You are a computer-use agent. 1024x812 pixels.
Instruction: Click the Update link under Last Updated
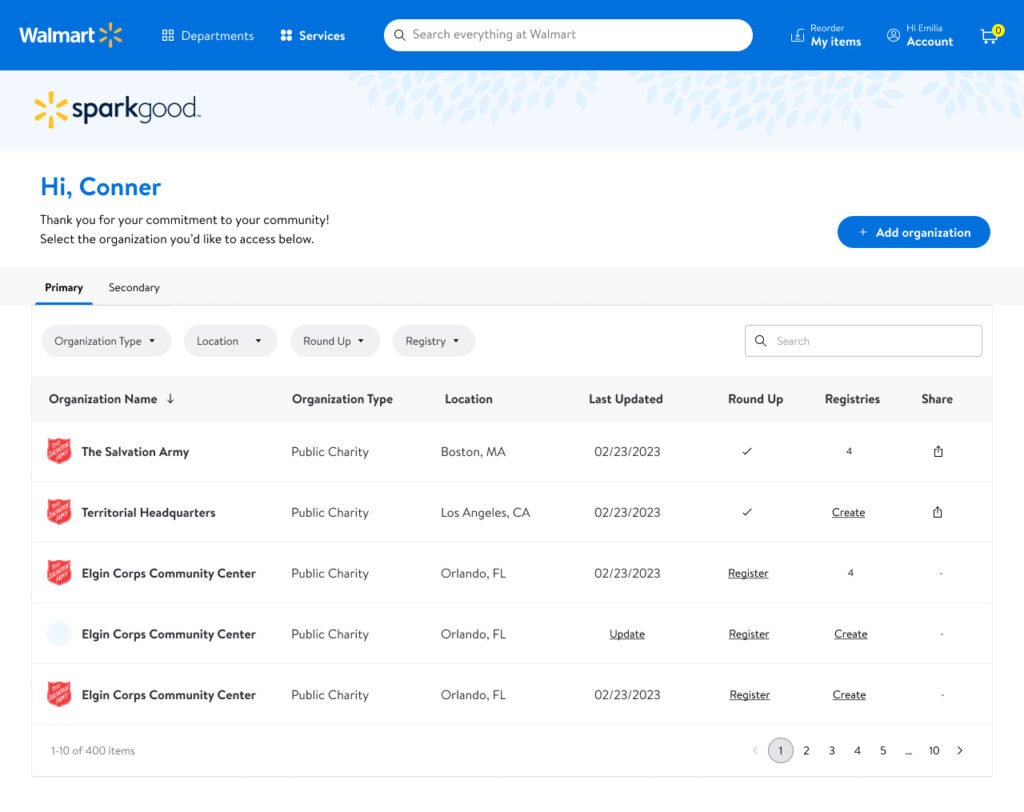click(x=627, y=635)
